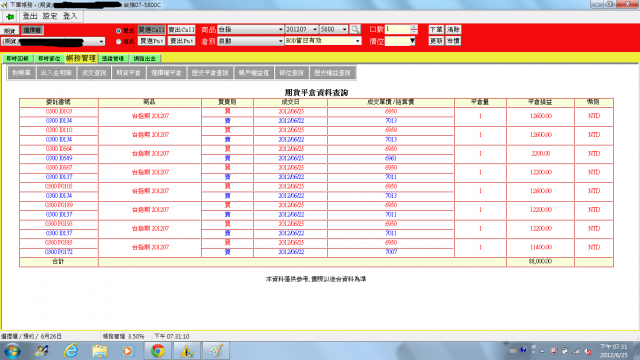
Task: Open the 帳戶權益值 account equity sub-tab
Action: click(x=254, y=73)
